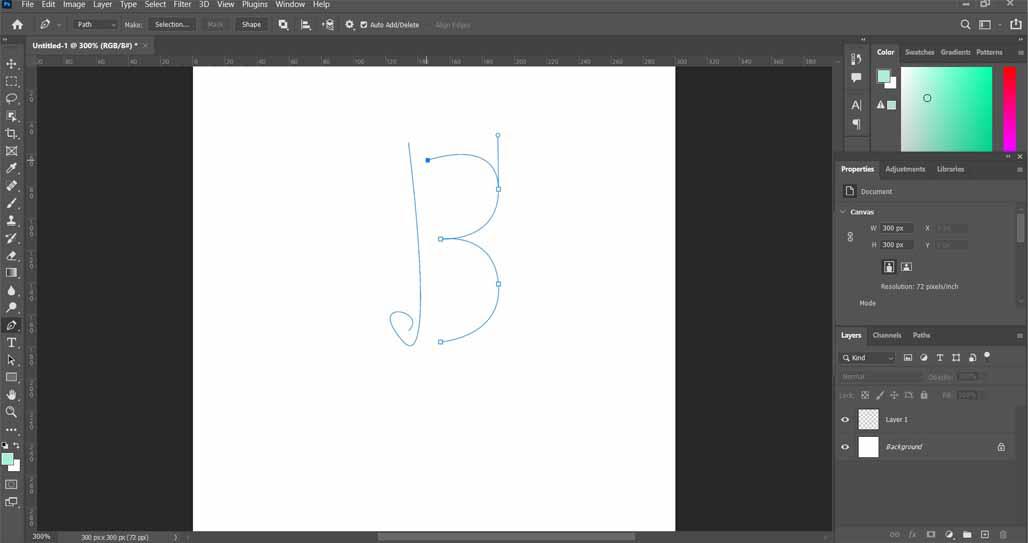Viewport: 1028px width, 543px height.
Task: Open the share document icon
Action: tap(1016, 25)
